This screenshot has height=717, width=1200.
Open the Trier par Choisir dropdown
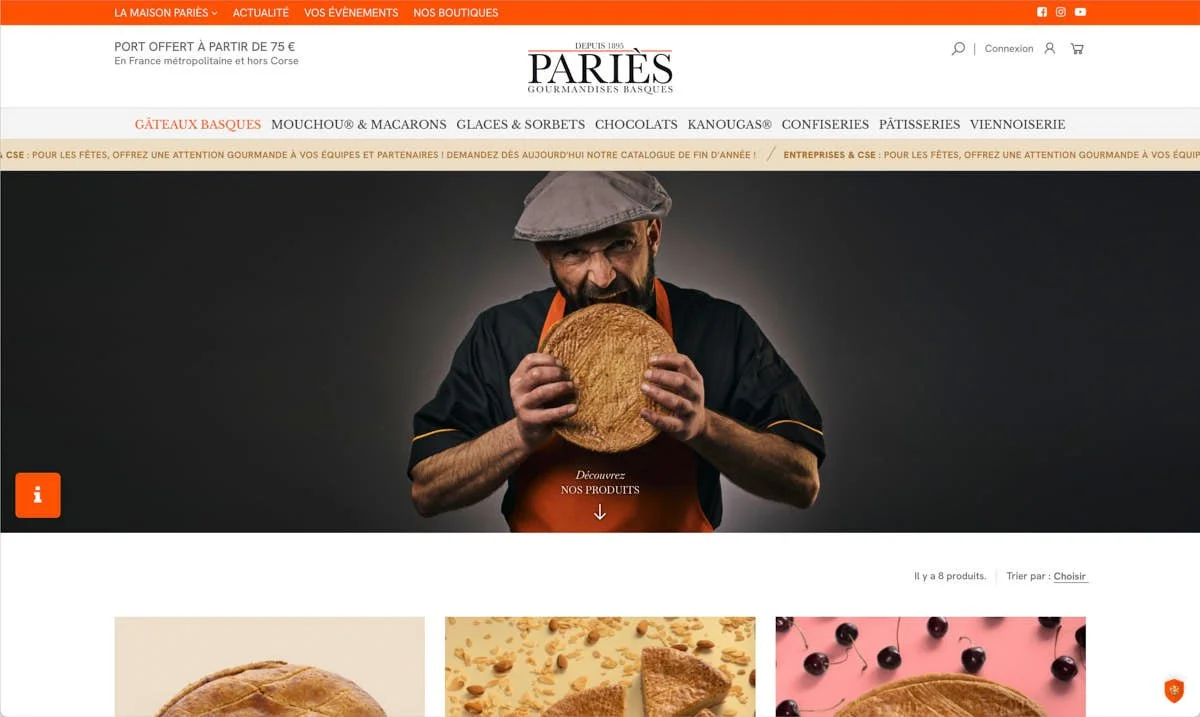coord(1069,576)
